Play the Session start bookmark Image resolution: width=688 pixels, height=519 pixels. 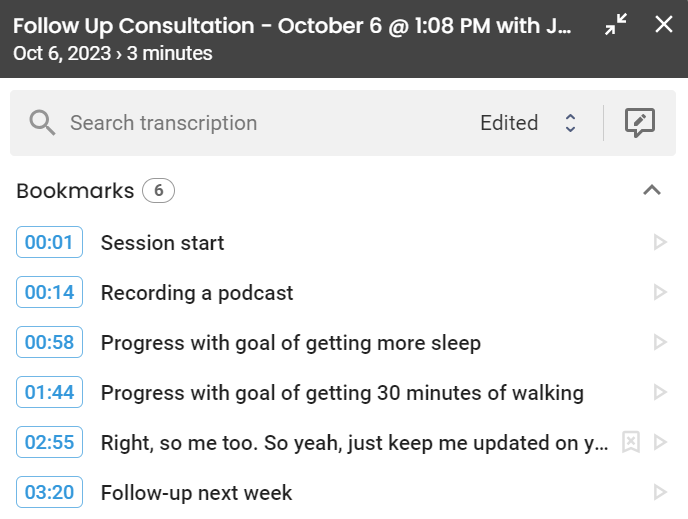660,242
